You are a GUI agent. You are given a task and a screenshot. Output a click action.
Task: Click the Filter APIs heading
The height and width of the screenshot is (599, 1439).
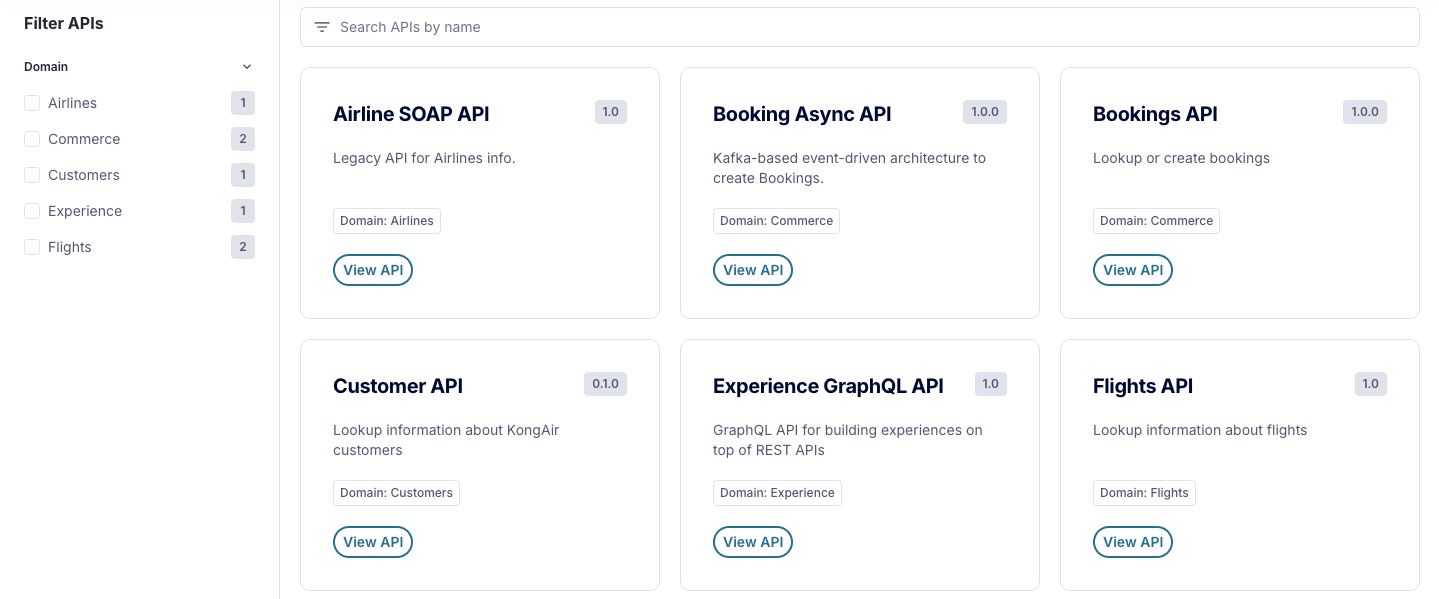point(63,23)
